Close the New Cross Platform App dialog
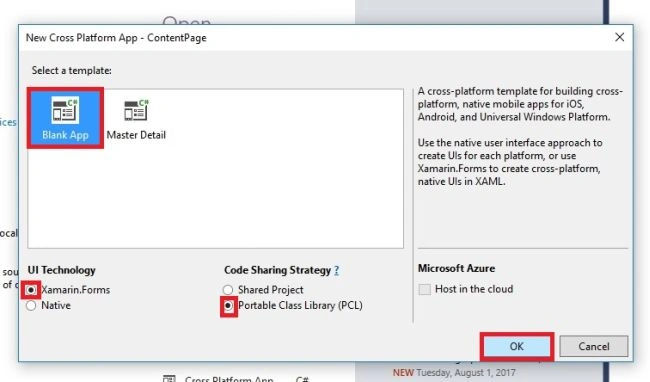This screenshot has width=650, height=382. [x=620, y=37]
